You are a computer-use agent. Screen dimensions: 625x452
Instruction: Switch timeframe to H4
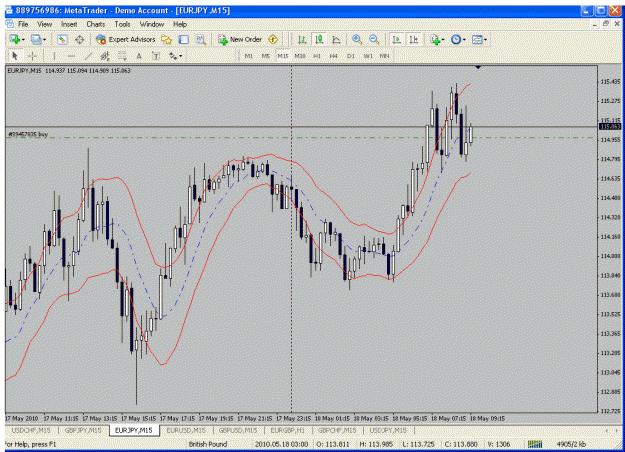[x=334, y=56]
